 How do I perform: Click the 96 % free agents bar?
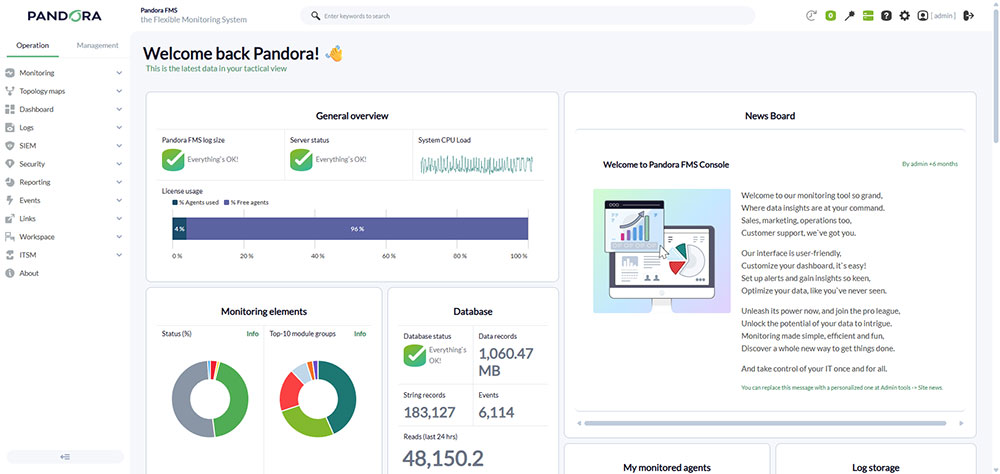pos(357,228)
